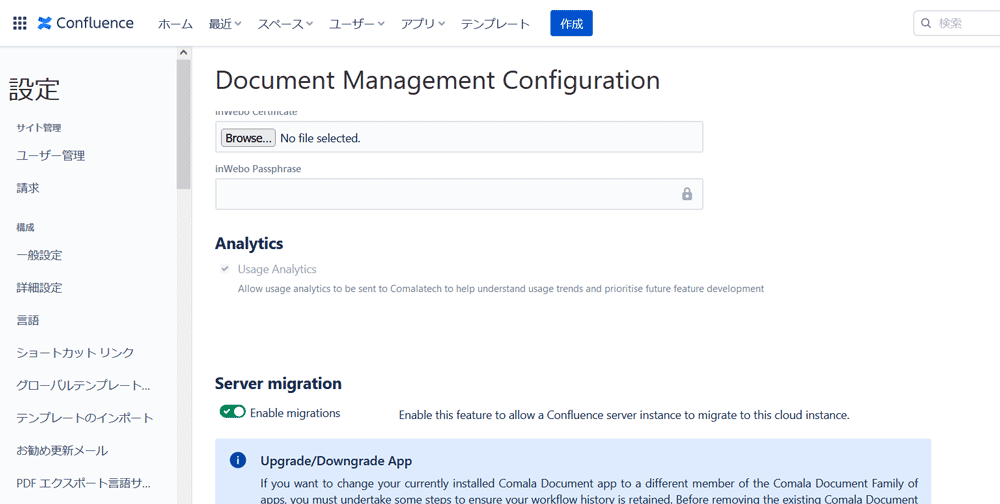Click the search magnifier icon
Viewport: 1000px width, 504px height.
926,24
